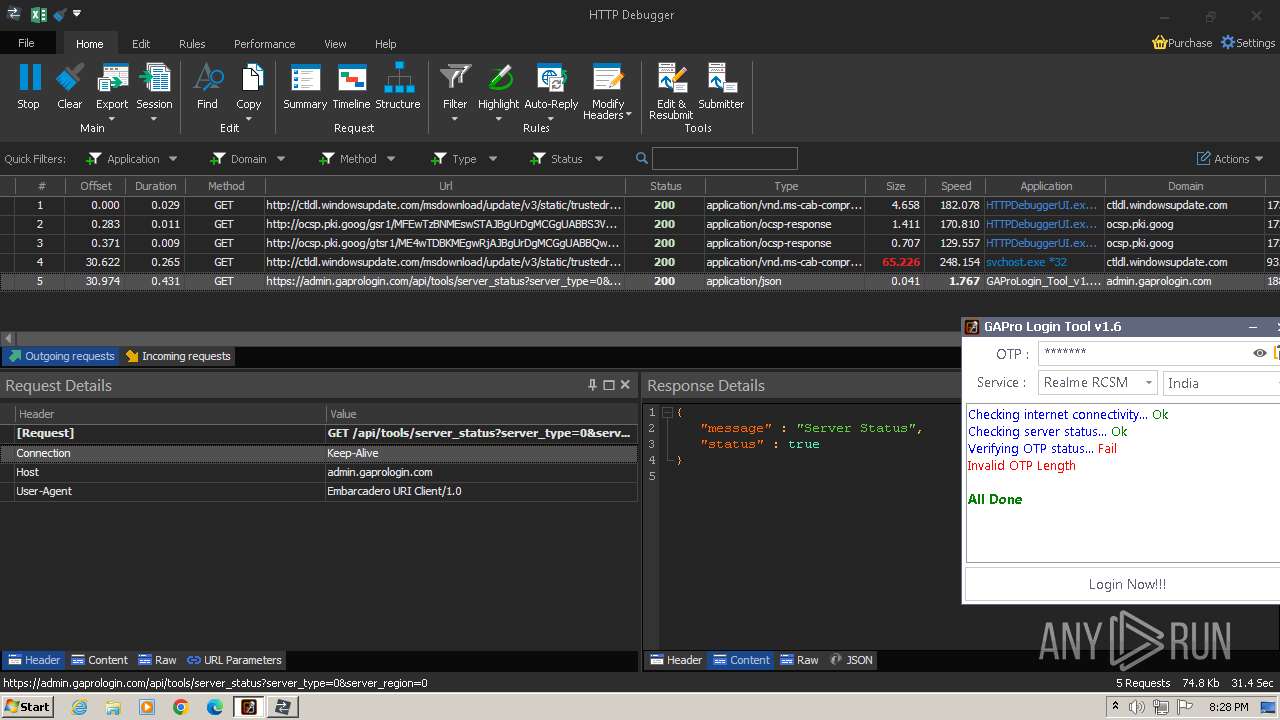Show Incoming requests tab
Screen dimensions: 1280x720
(x=178, y=356)
